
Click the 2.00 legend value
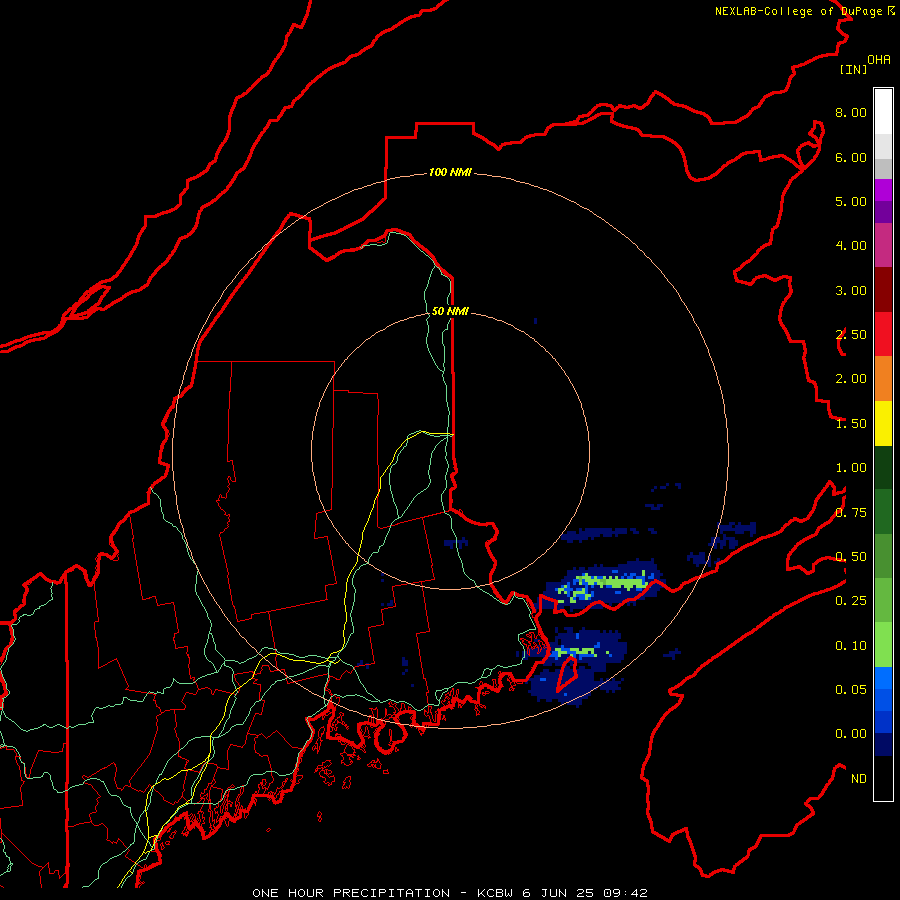(851, 379)
